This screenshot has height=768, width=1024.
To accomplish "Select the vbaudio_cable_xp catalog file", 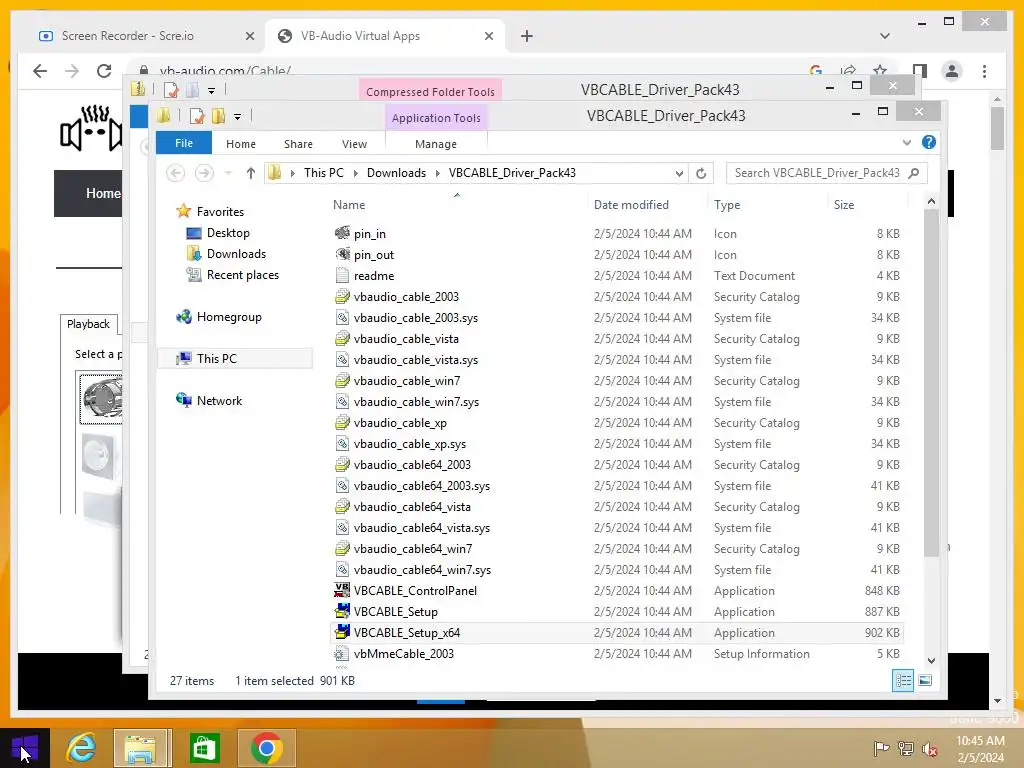I will [x=400, y=423].
